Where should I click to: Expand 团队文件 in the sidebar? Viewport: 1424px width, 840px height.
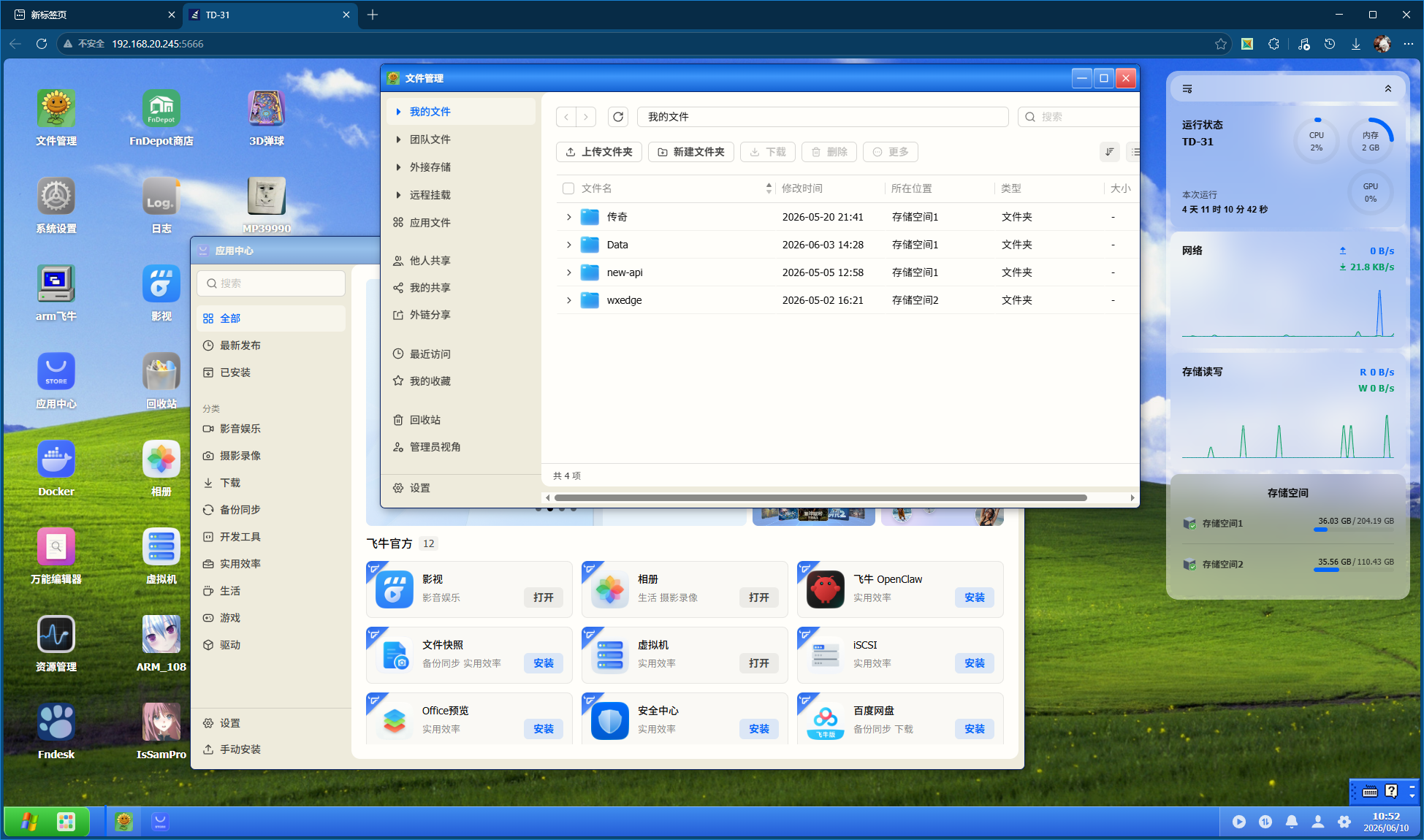(x=398, y=140)
